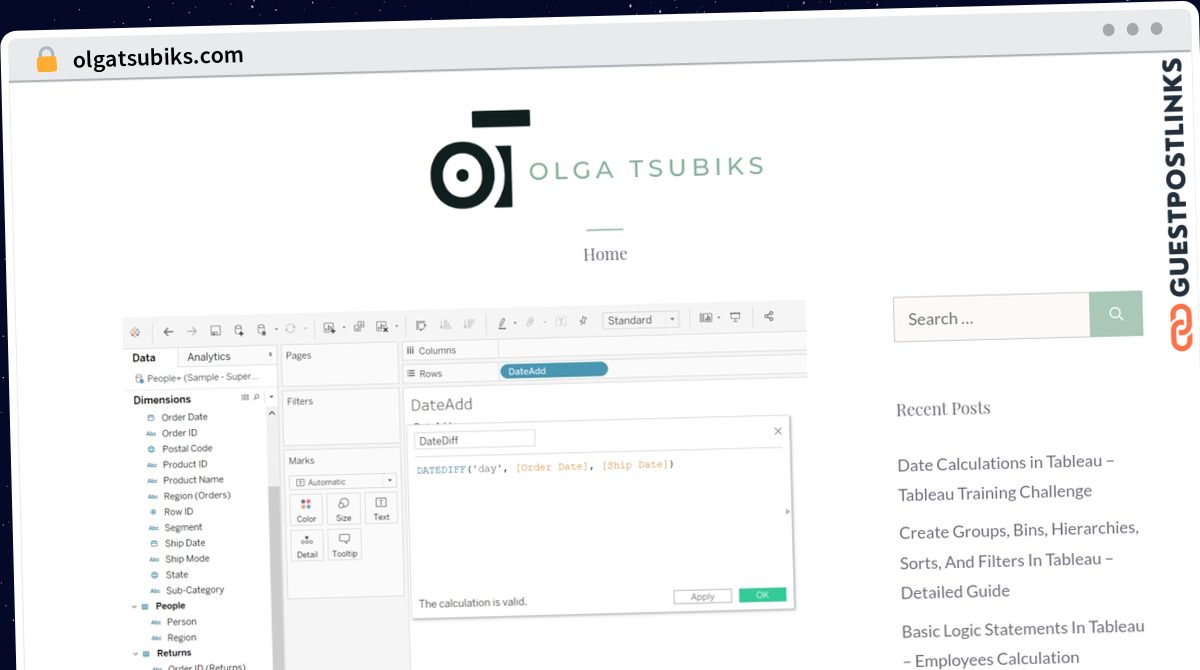Screen dimensions: 1200x670
Task: Open the Clear Sheet dropdown arrow
Action: 397,326
